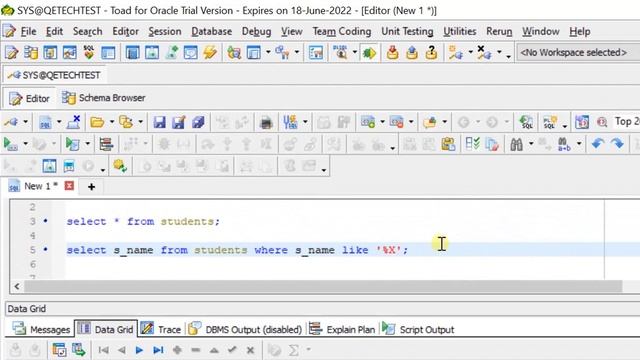Open the Explain Plan tab
The width and height of the screenshot is (640, 360).
[342, 329]
